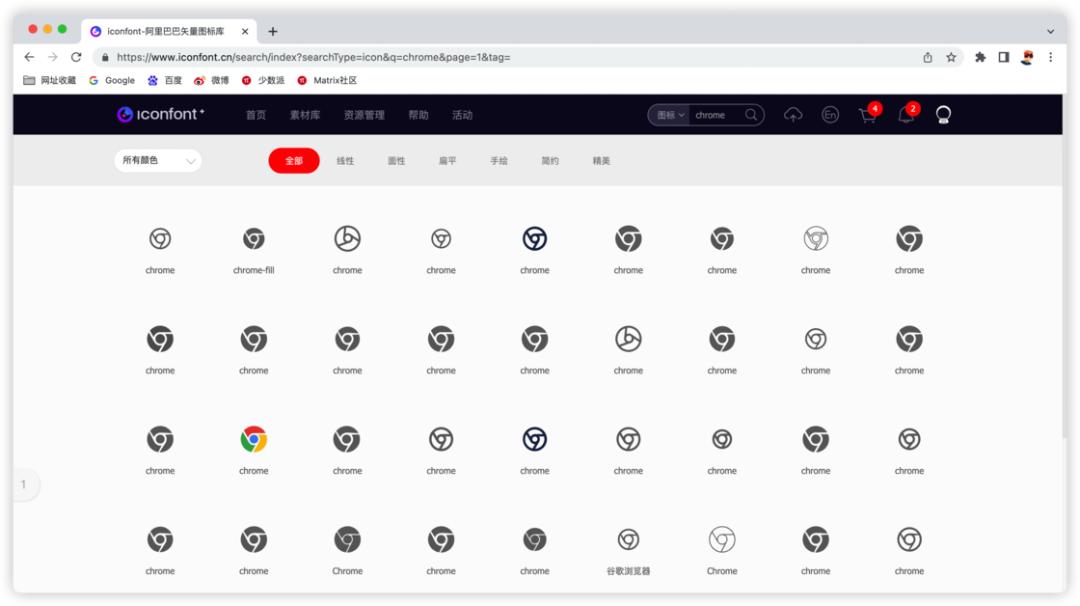Click the iconfont logo
Viewport: 1080px width, 606px height.
[x=160, y=114]
